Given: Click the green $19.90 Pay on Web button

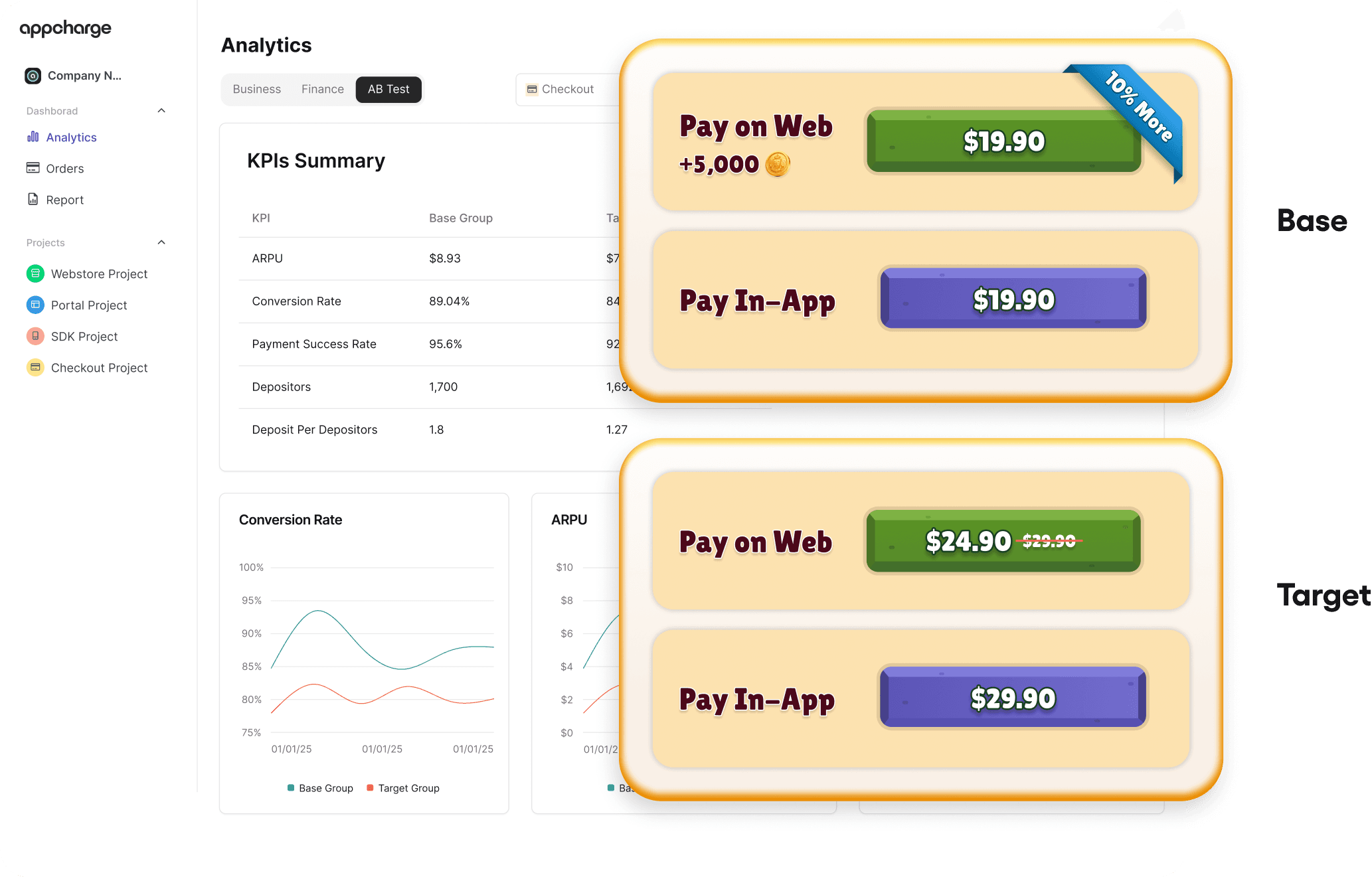Looking at the screenshot, I should click(1003, 141).
